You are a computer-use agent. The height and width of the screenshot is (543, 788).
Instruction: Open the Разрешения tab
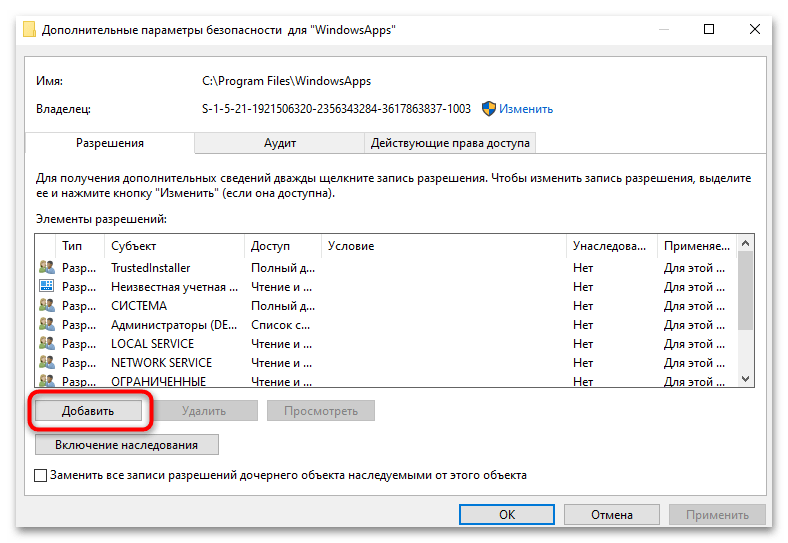point(110,143)
